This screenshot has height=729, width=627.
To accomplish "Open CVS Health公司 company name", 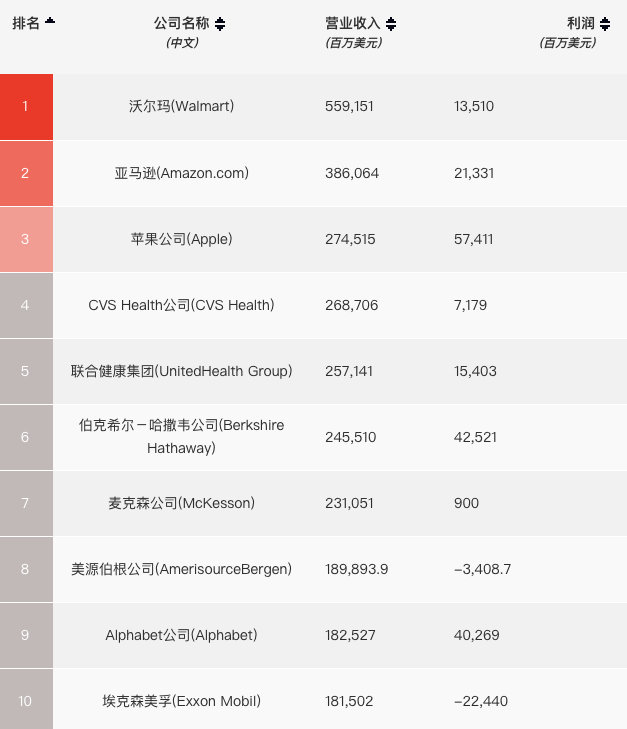I will pyautogui.click(x=182, y=305).
